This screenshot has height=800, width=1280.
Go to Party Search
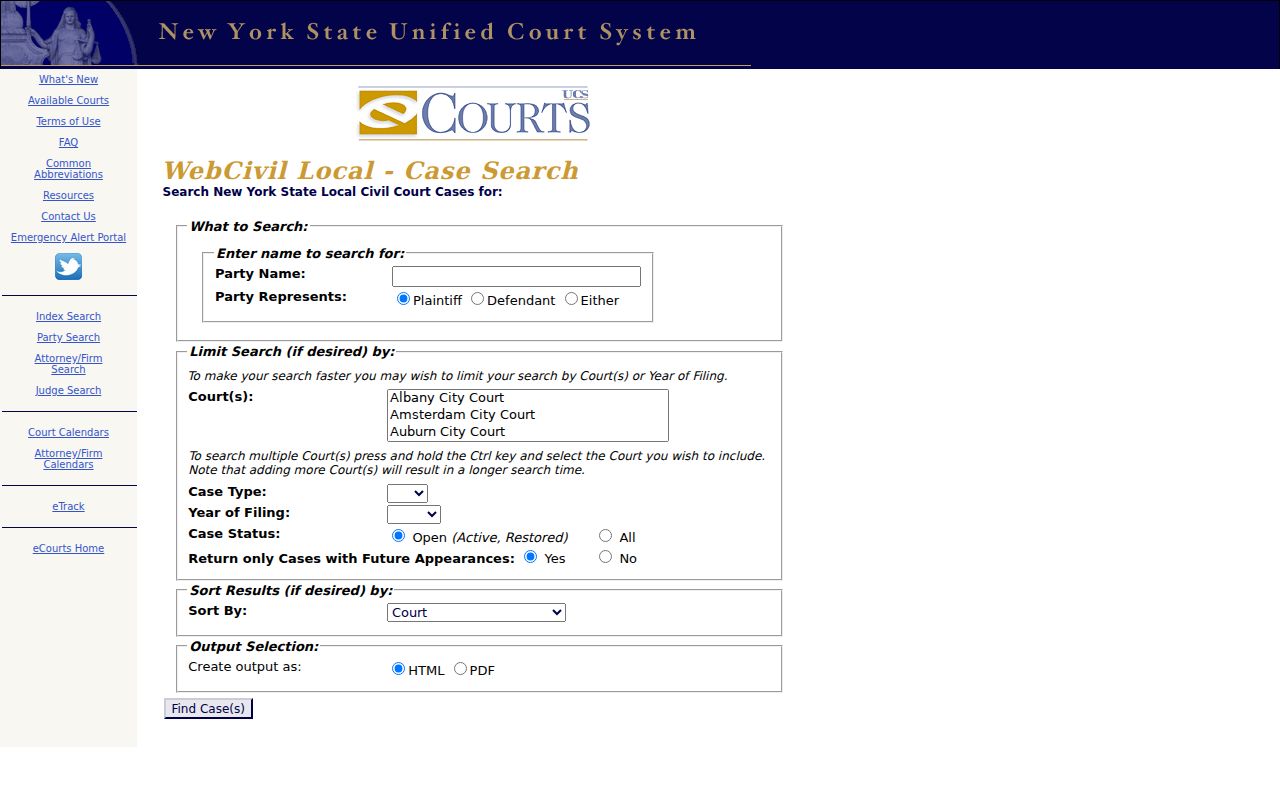point(68,338)
